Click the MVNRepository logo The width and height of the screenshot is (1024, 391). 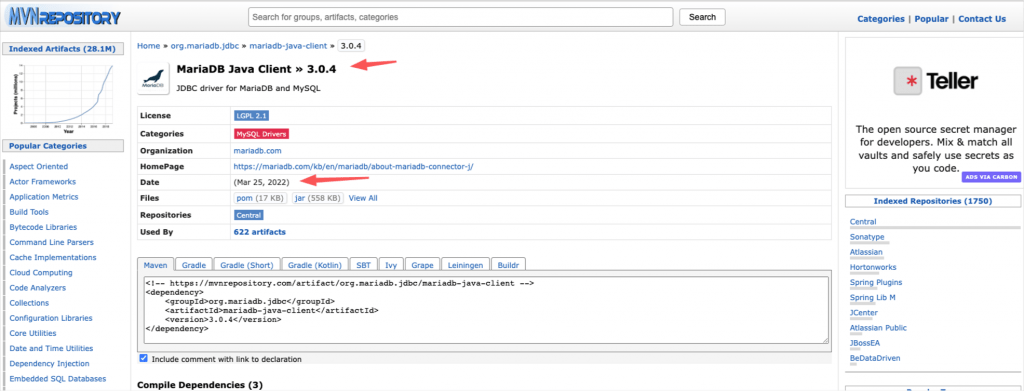pos(64,16)
